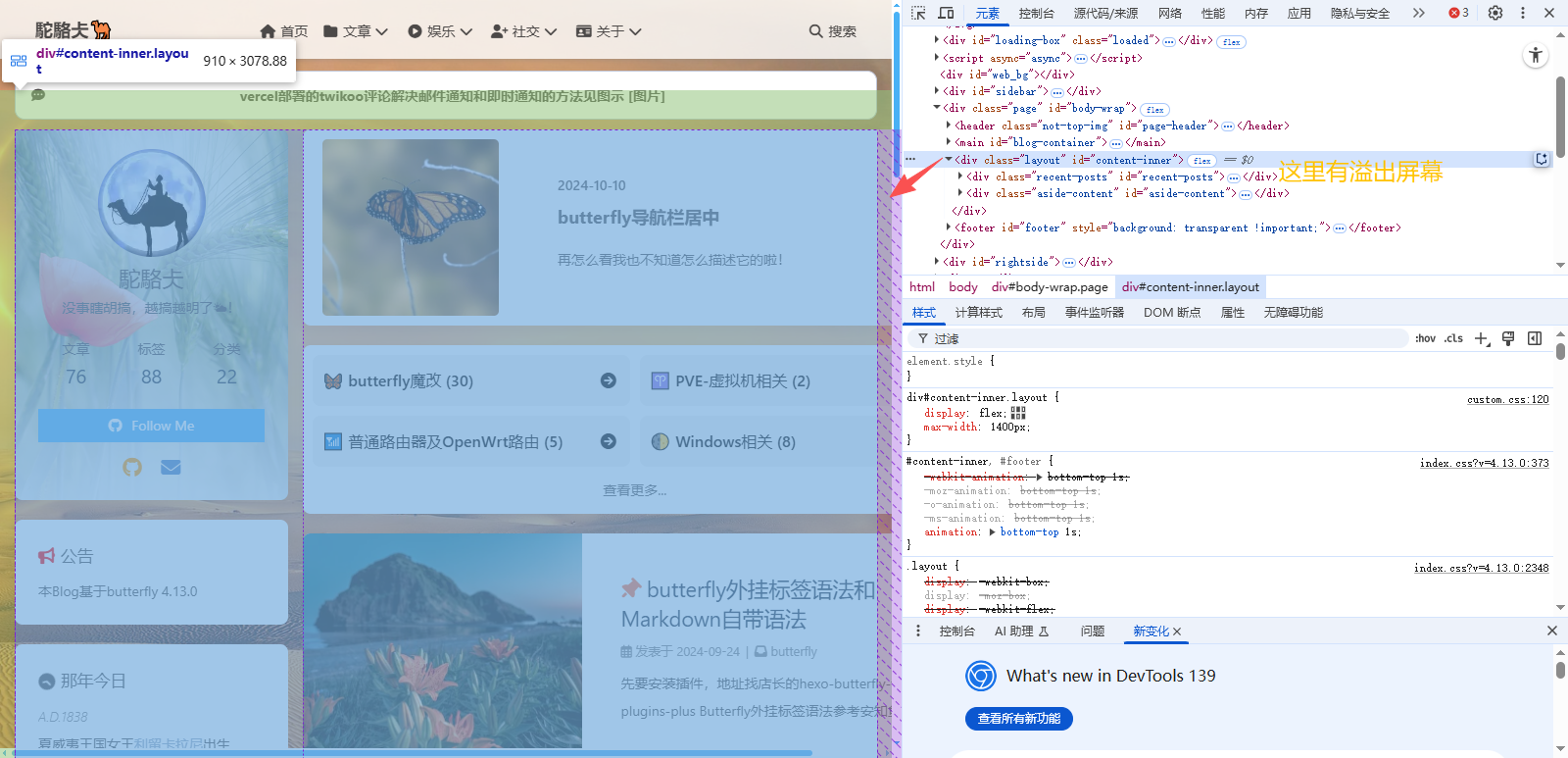Open 娱乐 menu in blog navbar

coord(440,31)
